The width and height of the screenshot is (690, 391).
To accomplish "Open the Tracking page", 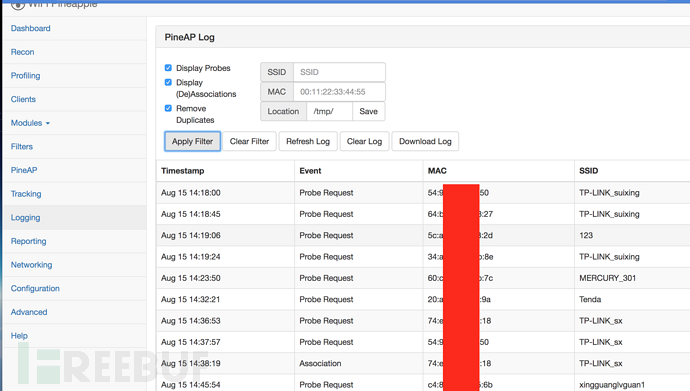I will coord(26,194).
